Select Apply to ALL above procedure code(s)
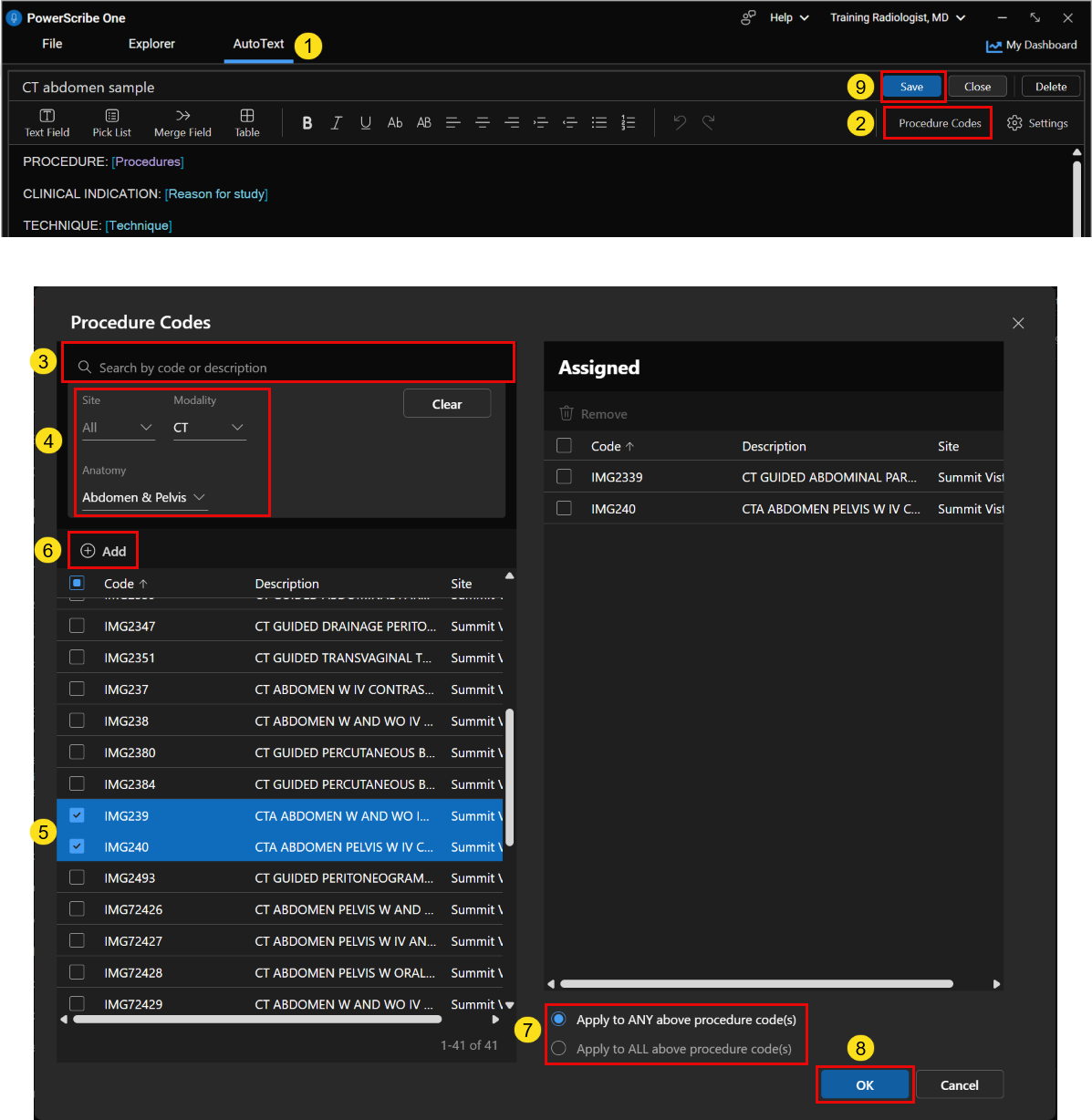Viewport: 1092px width, 1120px height. [558, 1048]
